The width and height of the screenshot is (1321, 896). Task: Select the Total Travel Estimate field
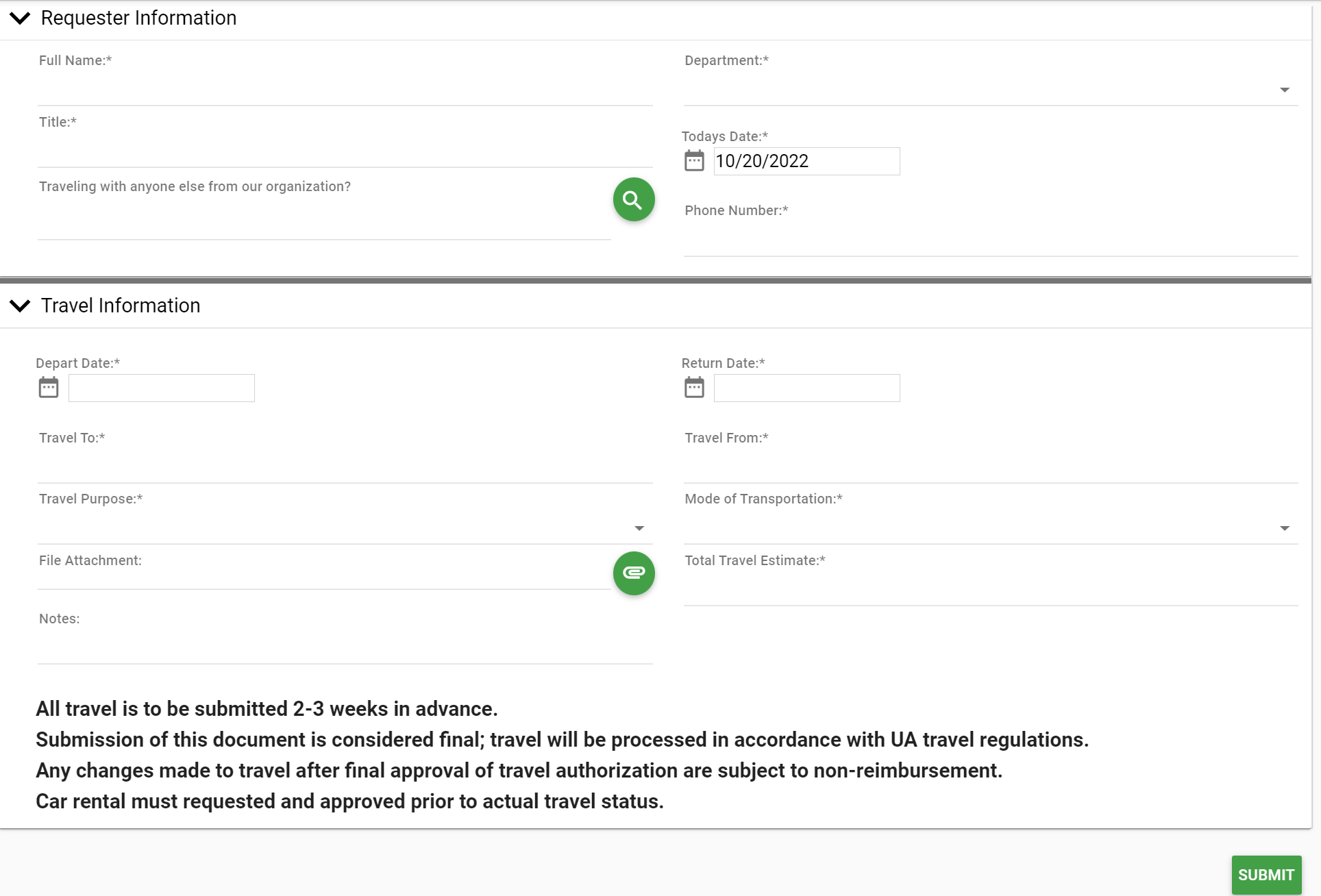(x=990, y=590)
